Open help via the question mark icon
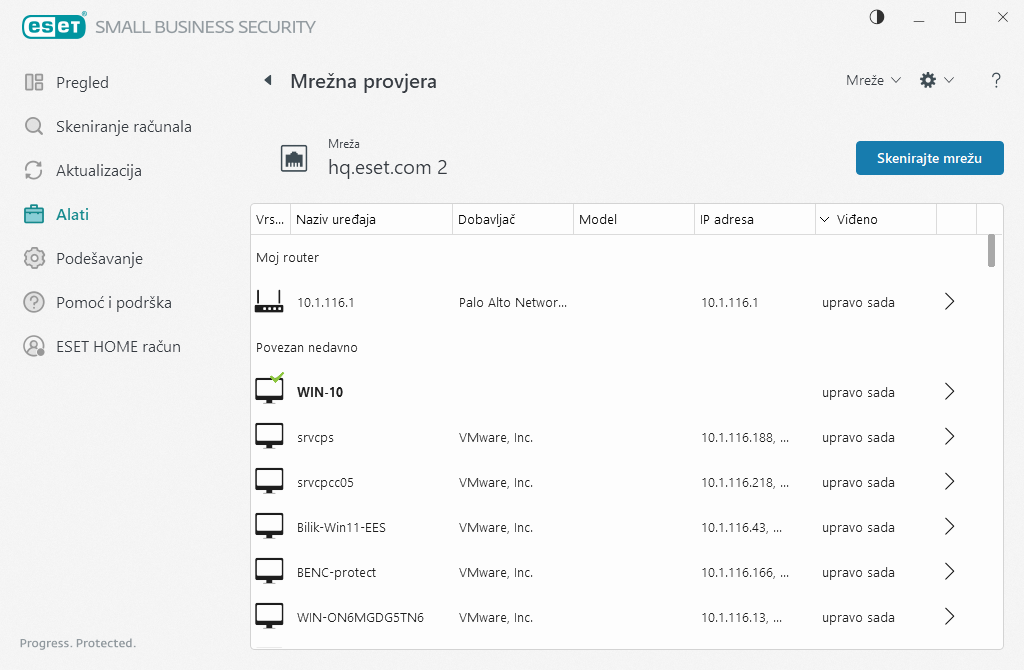Image resolution: width=1024 pixels, height=670 pixels. [x=996, y=81]
